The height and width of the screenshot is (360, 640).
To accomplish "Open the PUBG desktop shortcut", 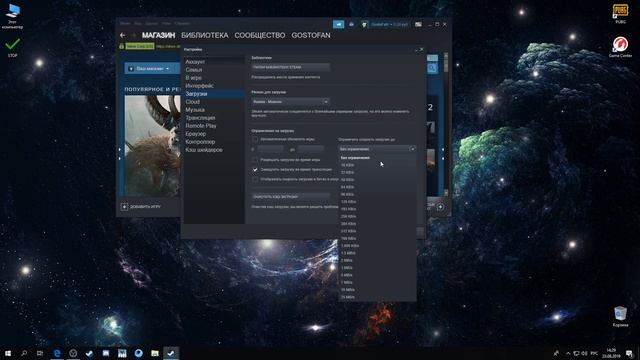I will tap(620, 13).
